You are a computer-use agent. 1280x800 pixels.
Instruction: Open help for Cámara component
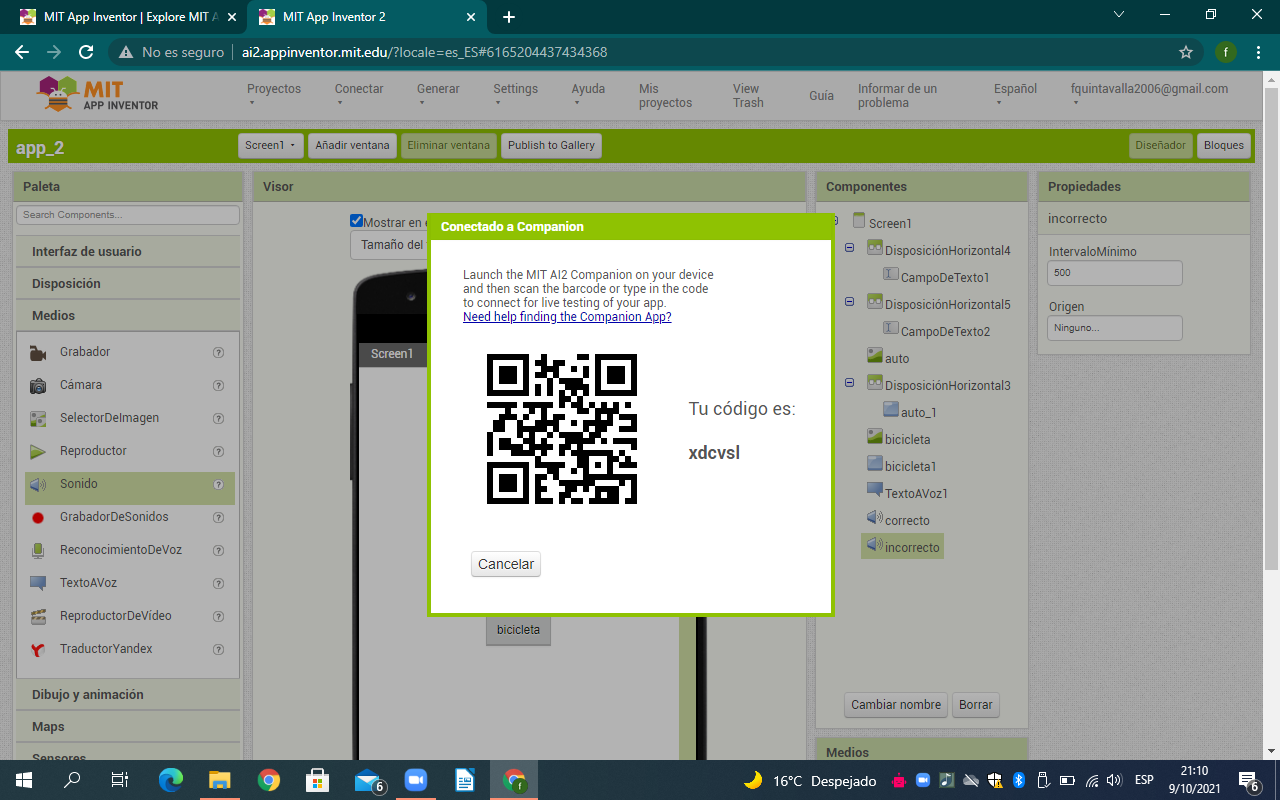218,385
